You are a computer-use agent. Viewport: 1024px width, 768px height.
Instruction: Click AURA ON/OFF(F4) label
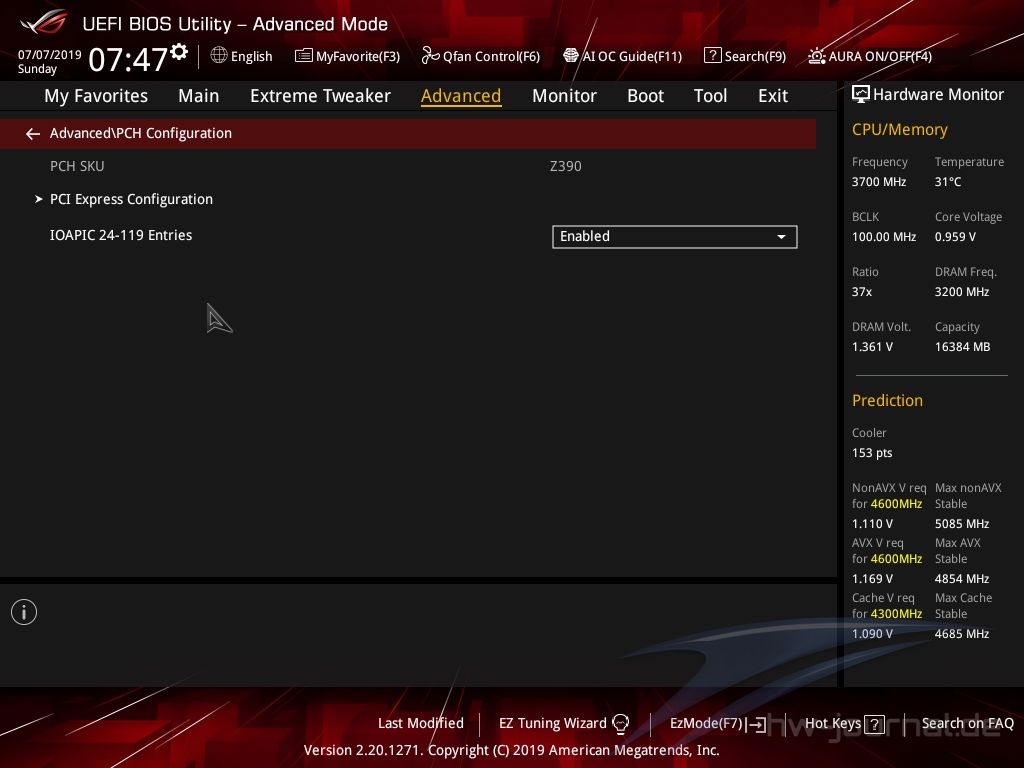tap(880, 56)
